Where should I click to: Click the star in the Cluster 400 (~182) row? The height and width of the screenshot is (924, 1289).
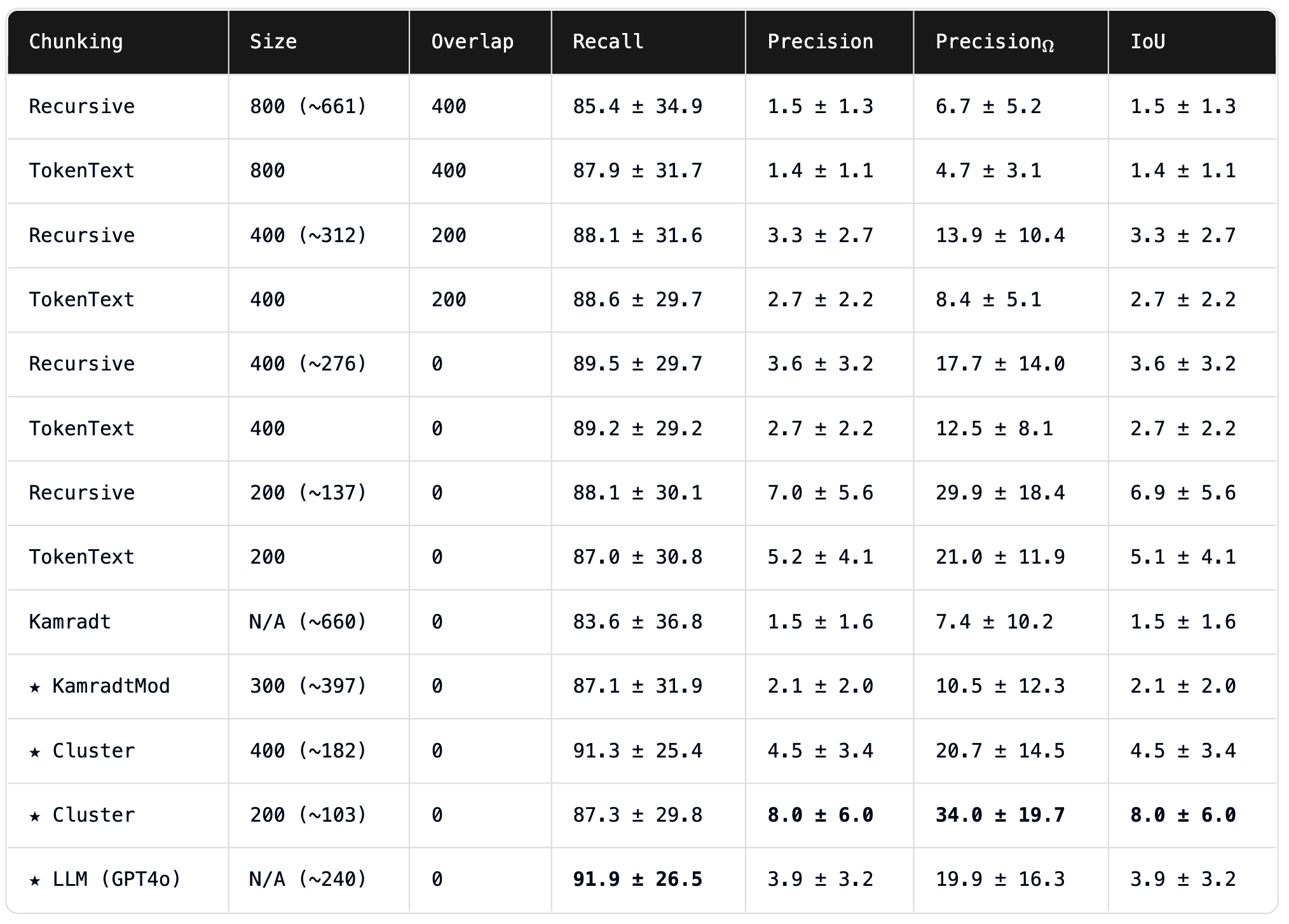[35, 752]
